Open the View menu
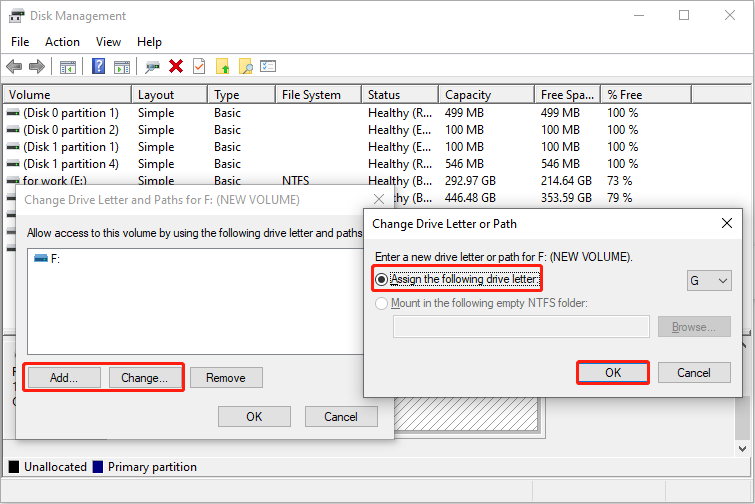This screenshot has width=755, height=504. (109, 42)
